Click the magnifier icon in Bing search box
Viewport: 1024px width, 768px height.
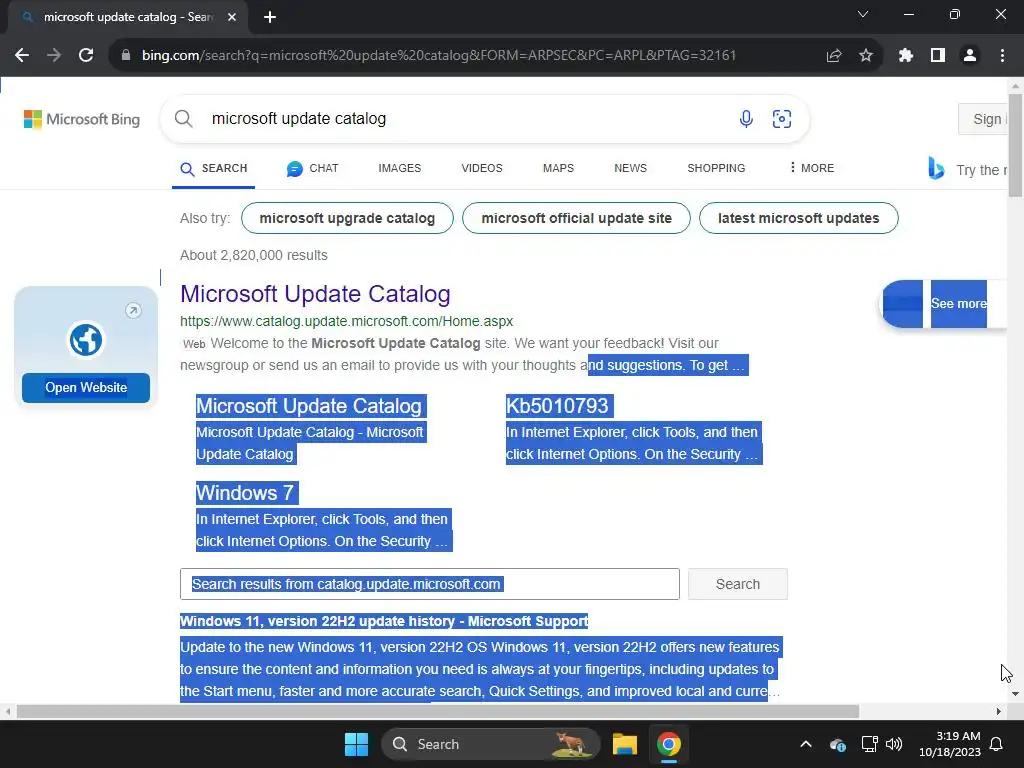pyautogui.click(x=184, y=119)
